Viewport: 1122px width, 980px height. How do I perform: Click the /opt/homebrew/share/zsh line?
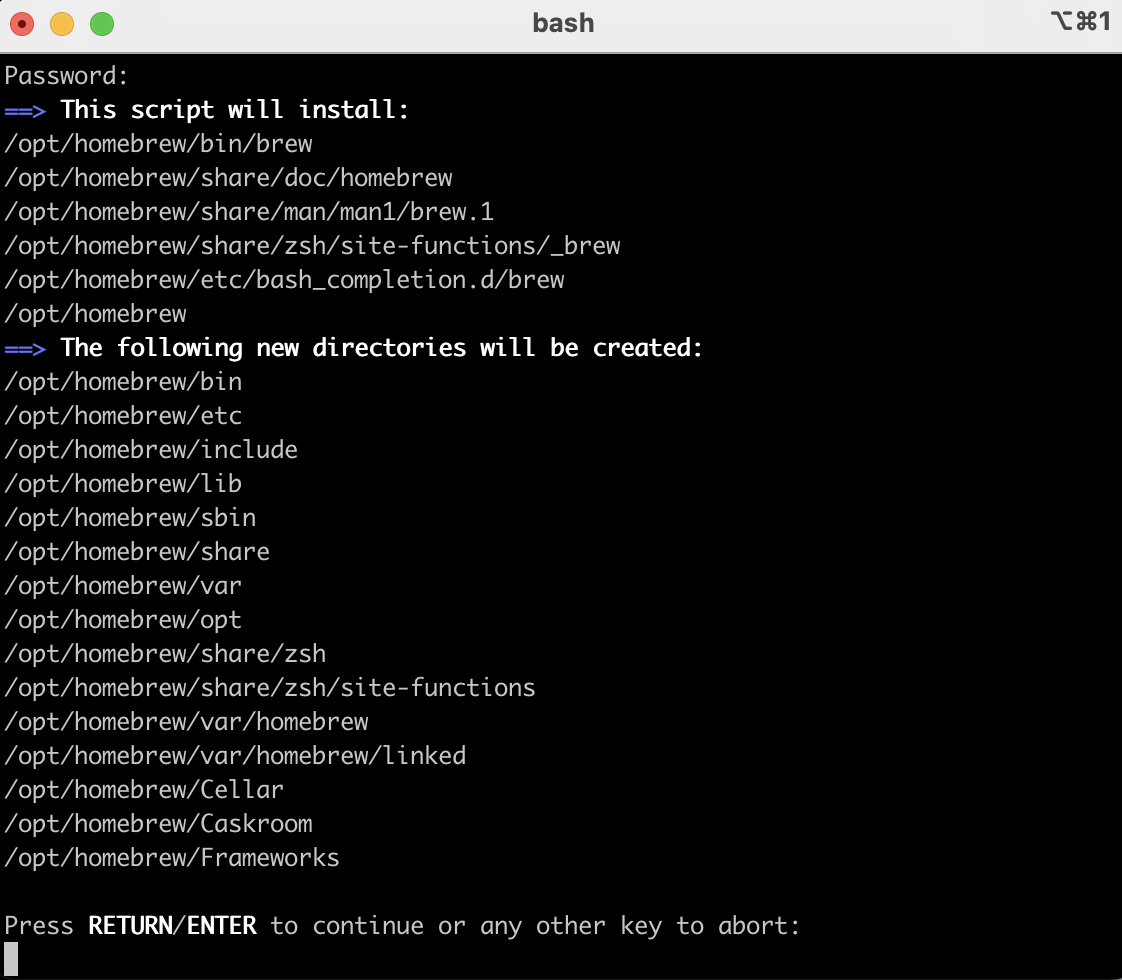point(165,654)
